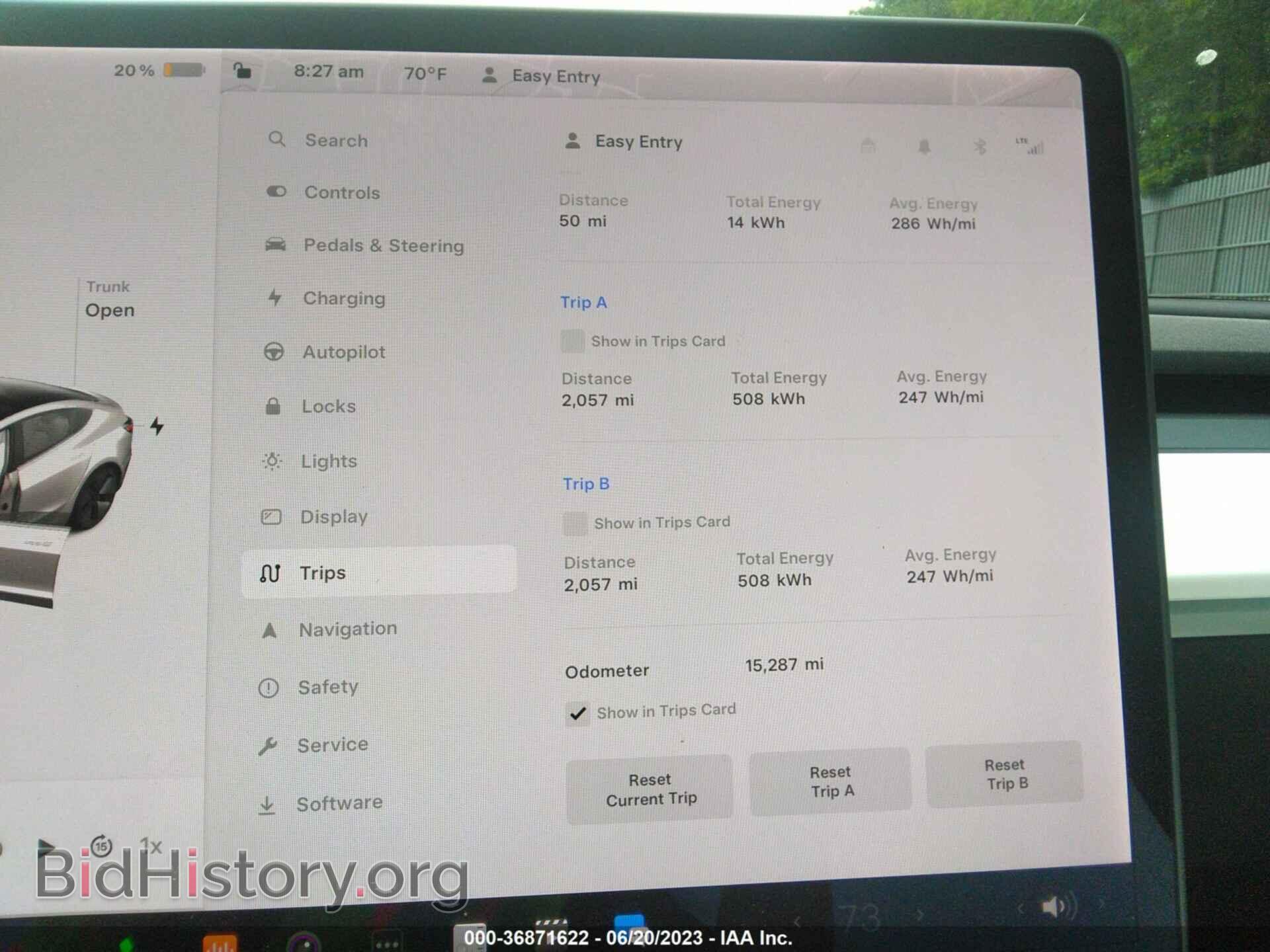Change the 1x playback speed
The height and width of the screenshot is (952, 1270).
click(151, 846)
